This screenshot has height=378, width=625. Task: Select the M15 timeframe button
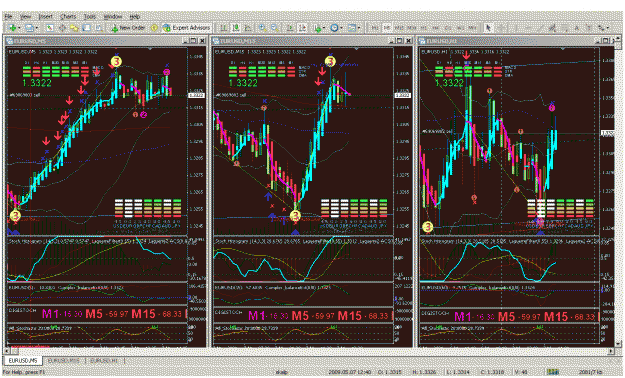(x=399, y=28)
